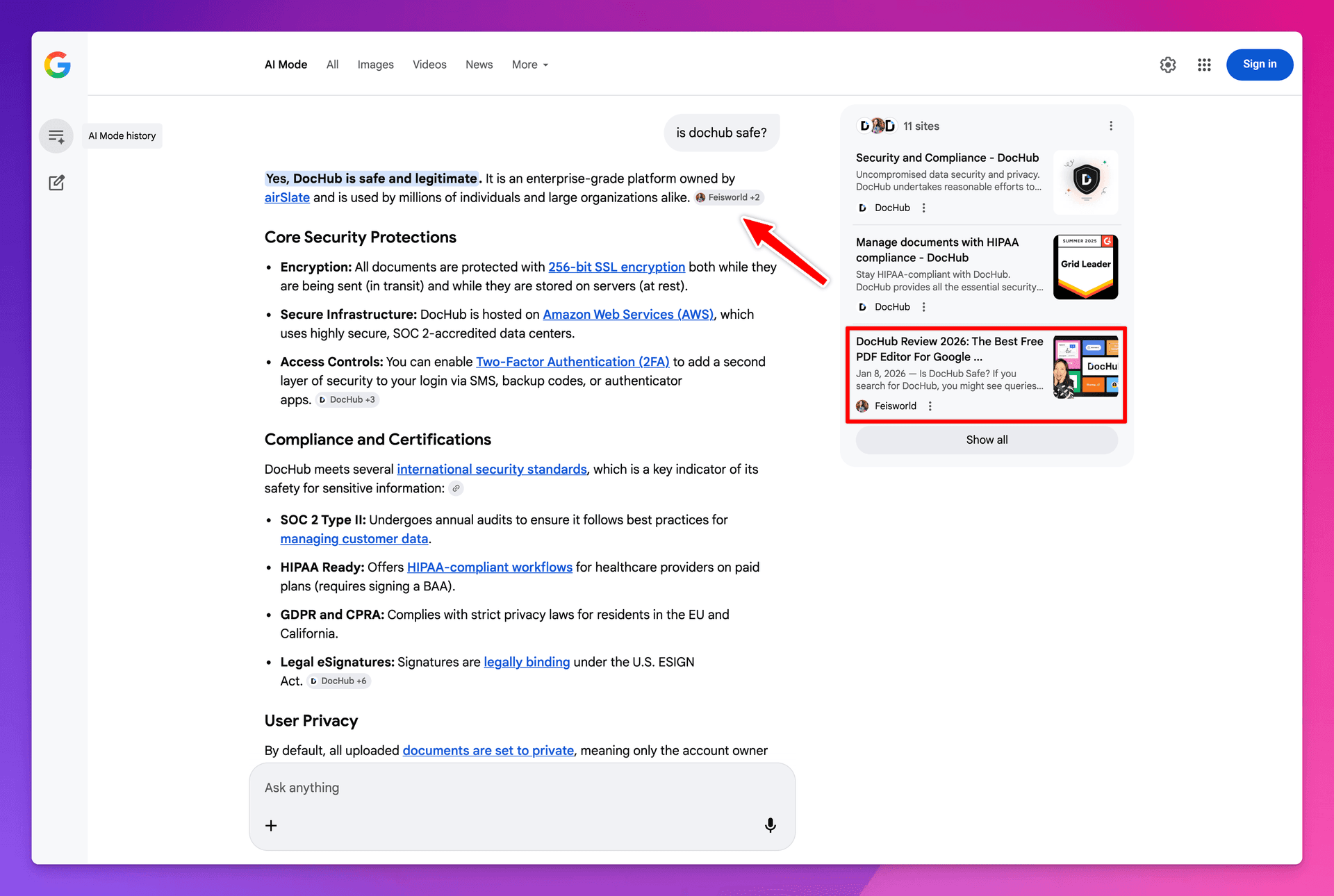The image size is (1334, 896).
Task: Switch to AI Mode tab
Action: tap(286, 65)
